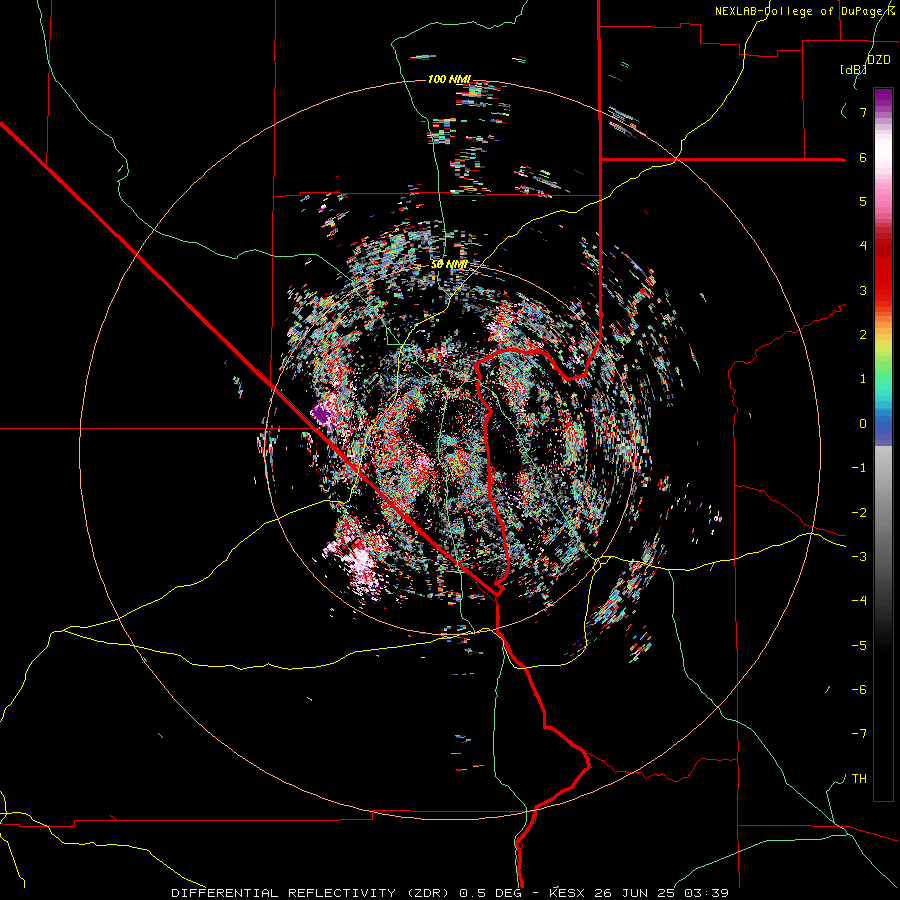900x900 pixels.
Task: Select the -2 value on the color scale
Action: [x=859, y=513]
